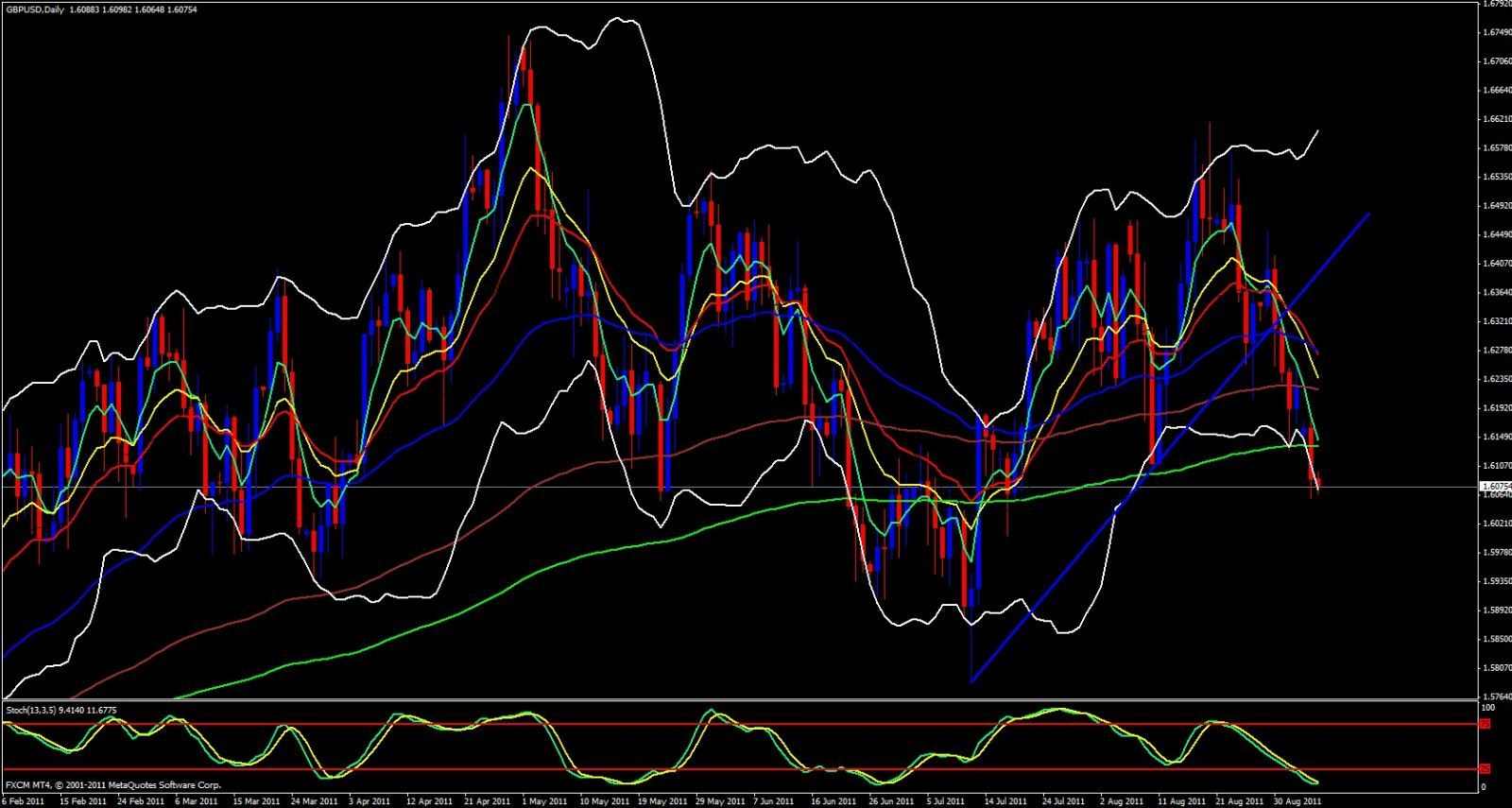Select the blue ascending trendline
The width and height of the screenshot is (1512, 808).
[x=1170, y=447]
